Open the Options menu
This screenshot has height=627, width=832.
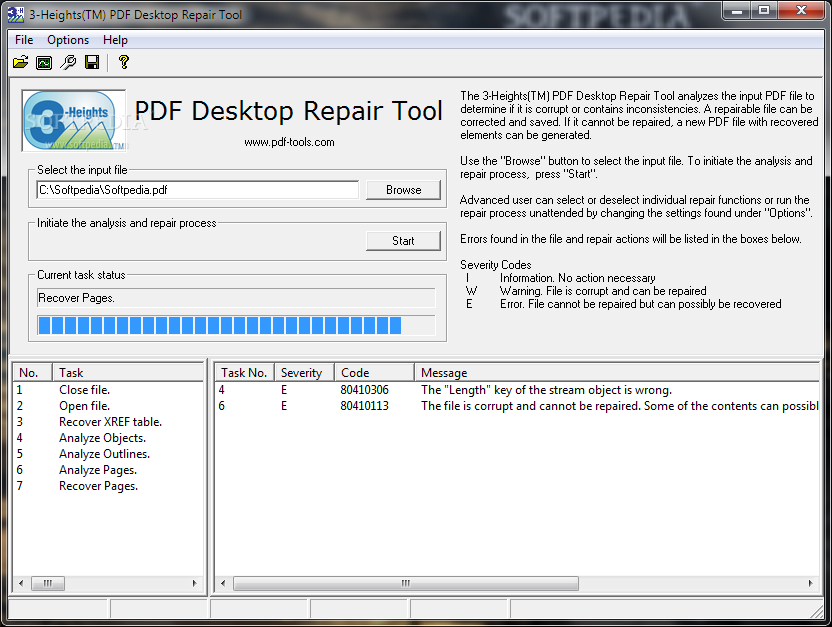tap(68, 40)
